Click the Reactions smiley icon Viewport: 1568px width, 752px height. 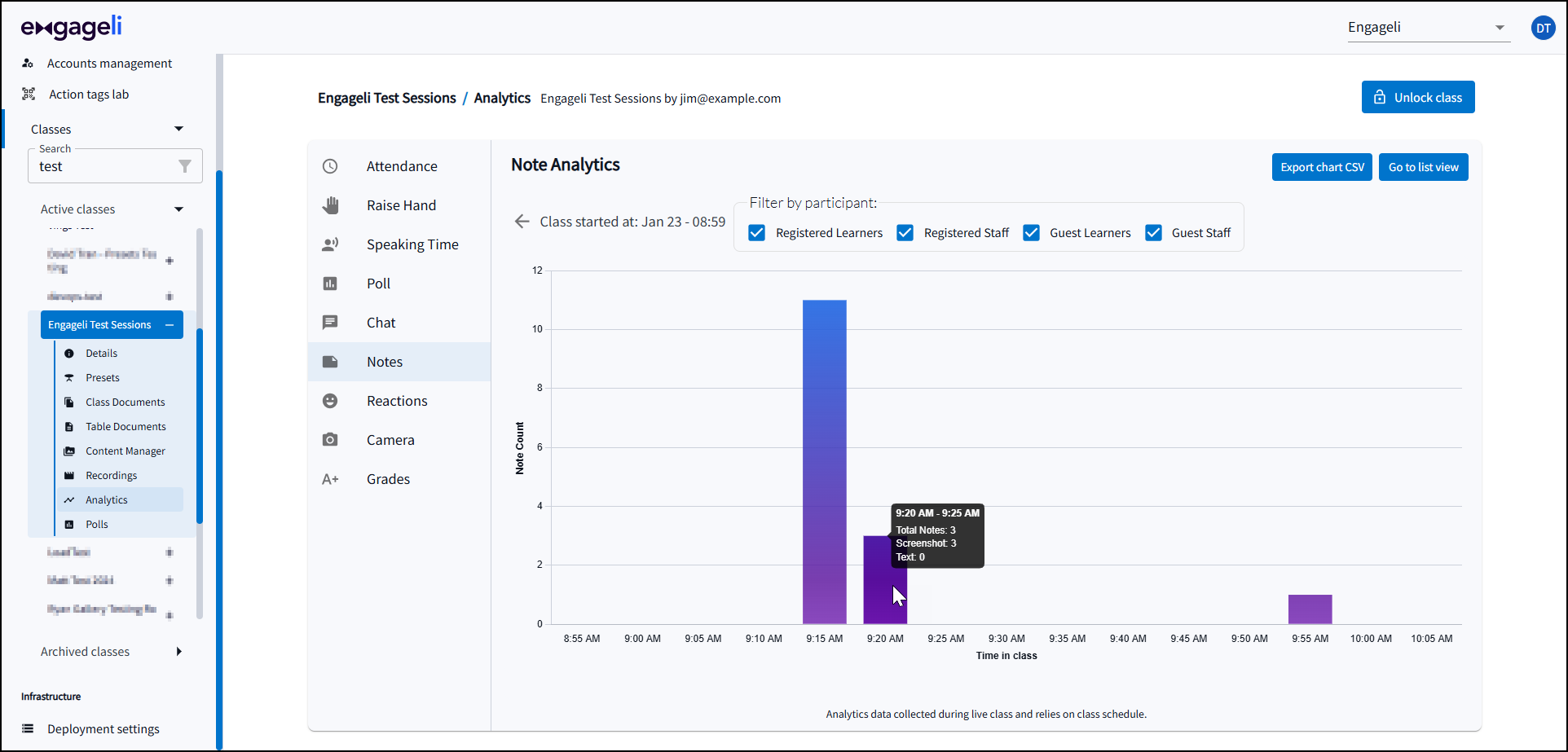point(330,401)
